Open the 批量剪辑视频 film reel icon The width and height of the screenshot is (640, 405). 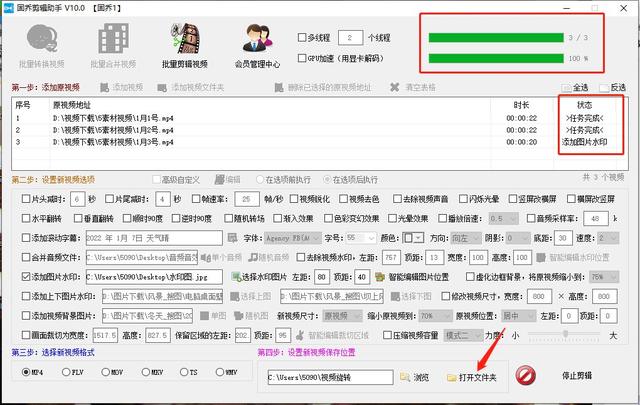click(x=186, y=38)
